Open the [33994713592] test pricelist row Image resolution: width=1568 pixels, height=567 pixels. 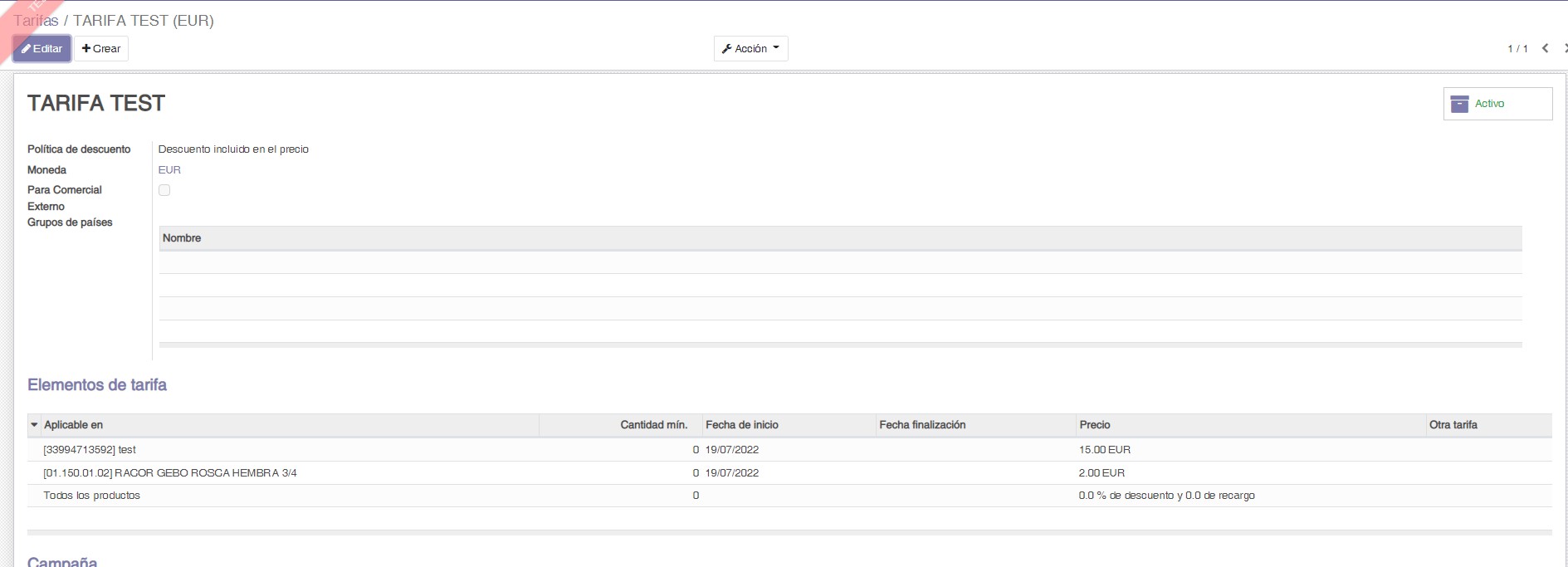click(90, 450)
